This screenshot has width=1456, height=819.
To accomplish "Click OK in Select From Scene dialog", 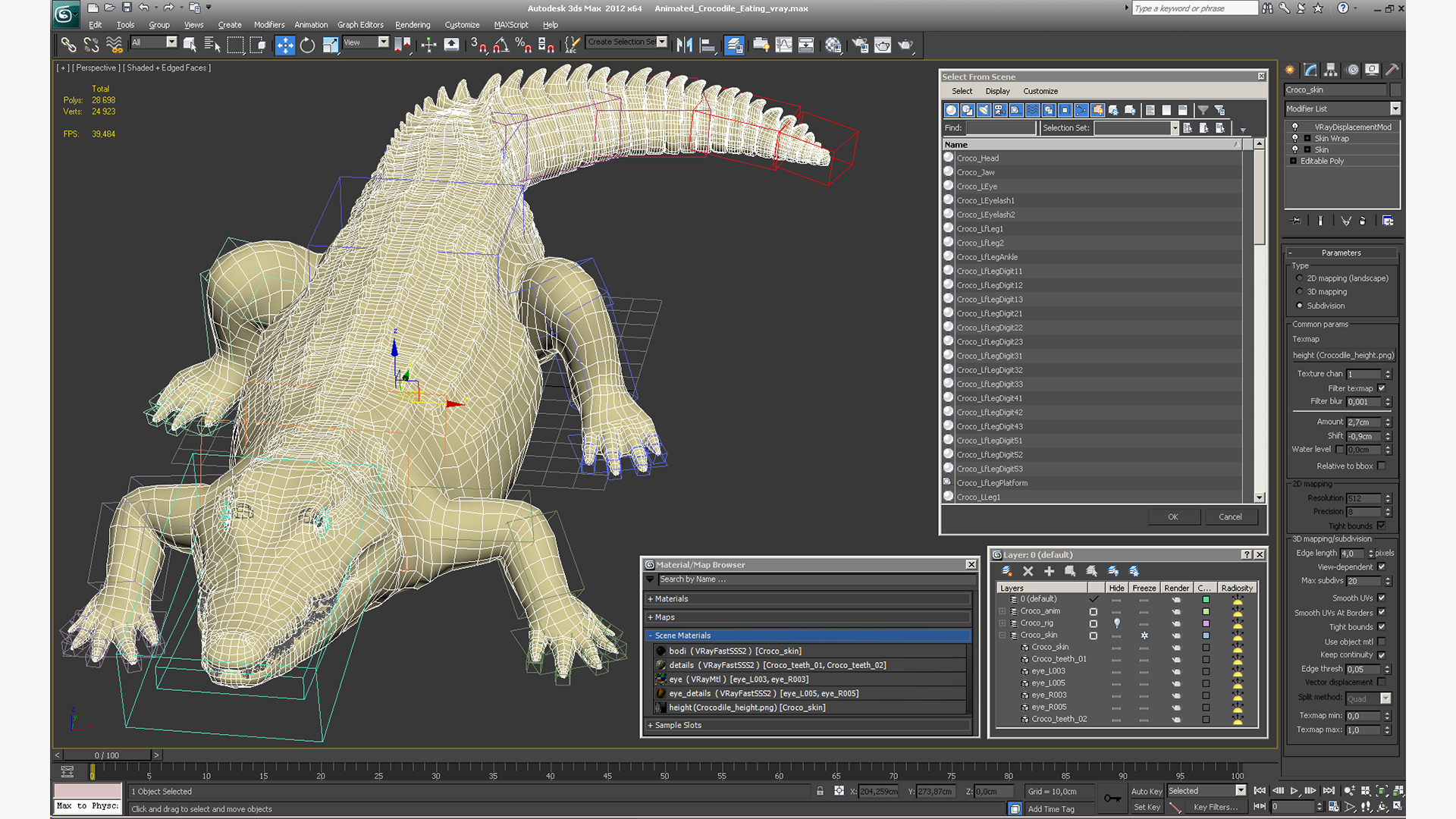I will (1173, 517).
